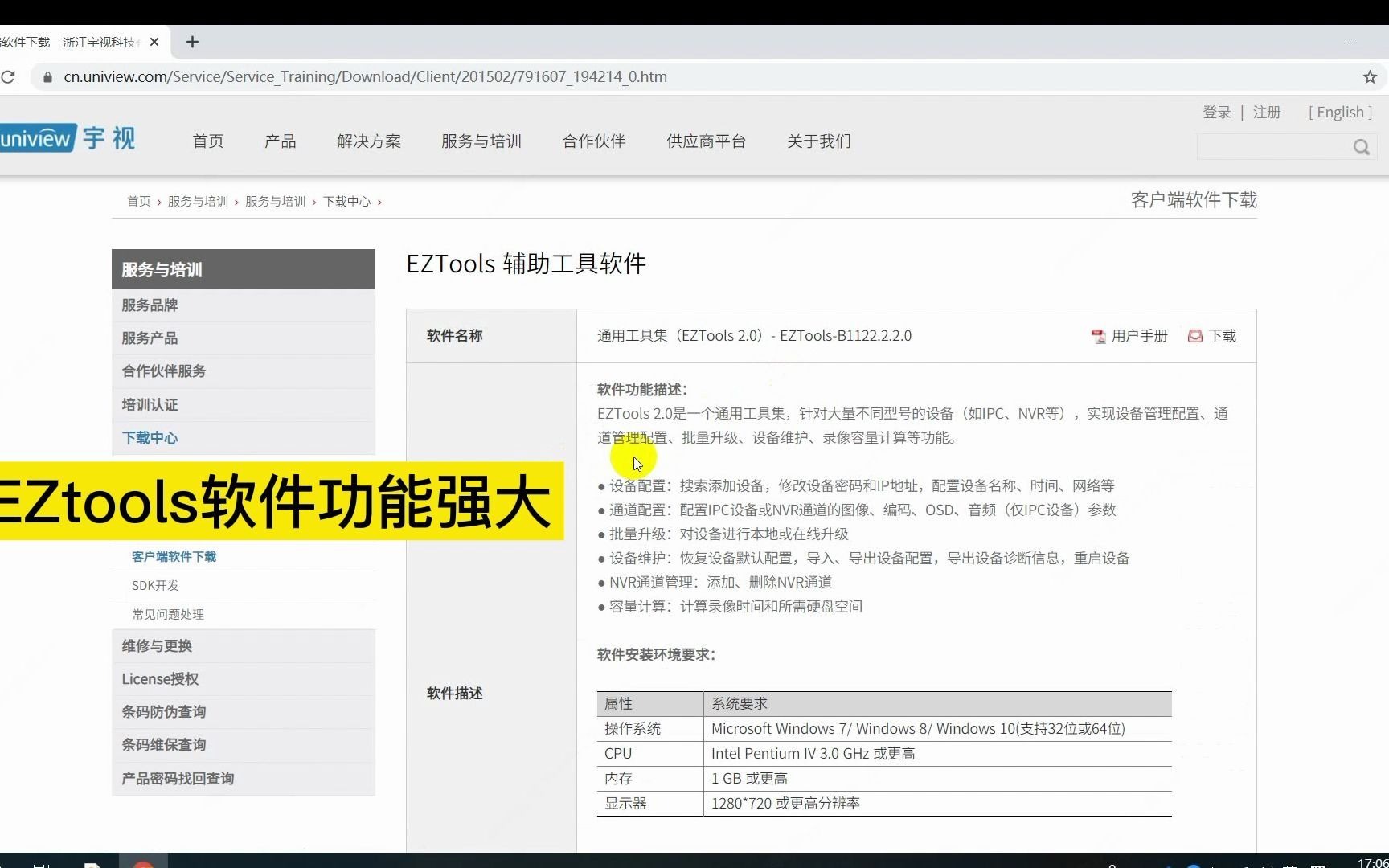The height and width of the screenshot is (868, 1389).
Task: Switch site language to English
Action: click(x=1341, y=113)
